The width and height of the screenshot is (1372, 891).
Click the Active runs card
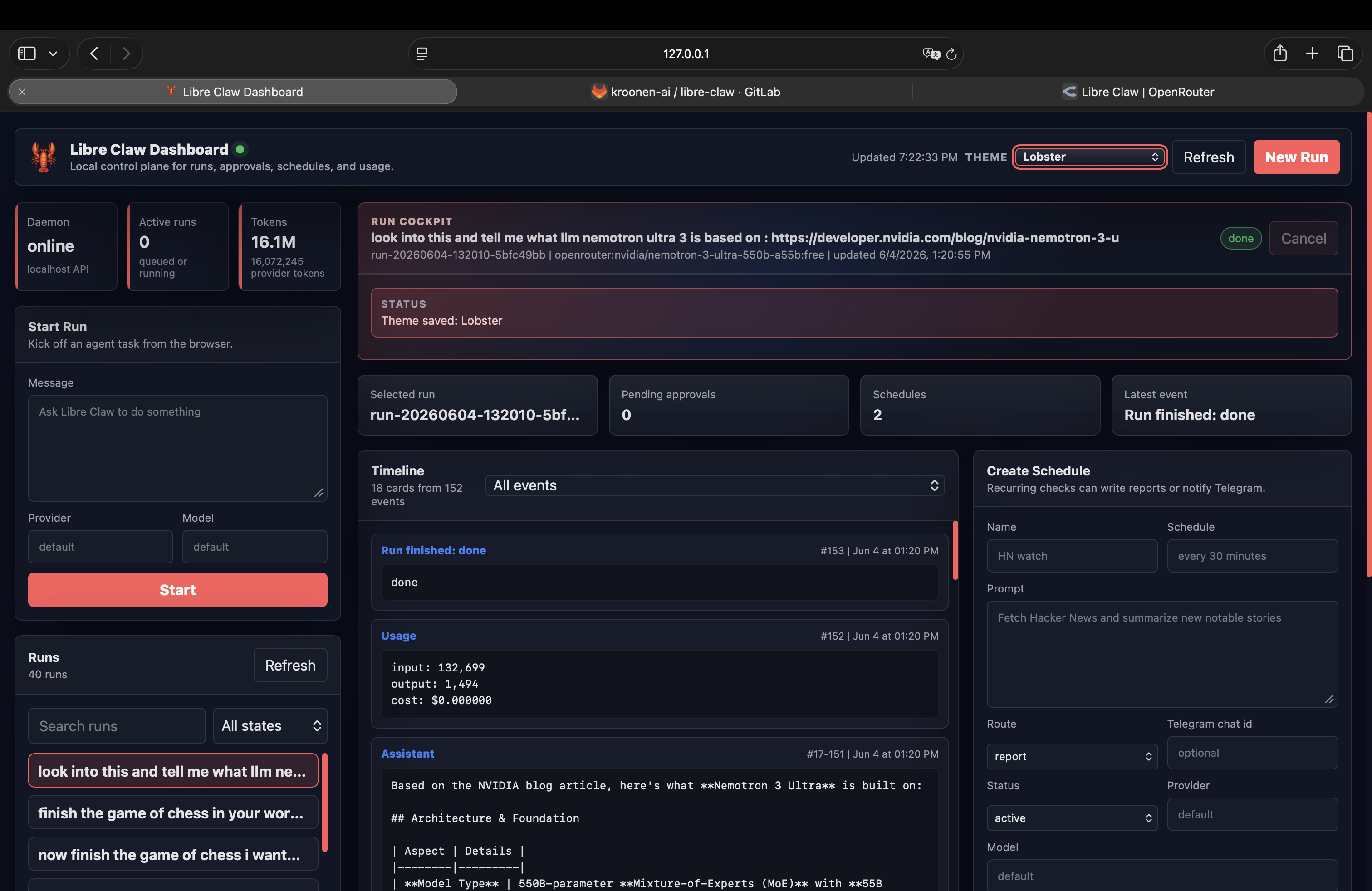click(x=178, y=247)
